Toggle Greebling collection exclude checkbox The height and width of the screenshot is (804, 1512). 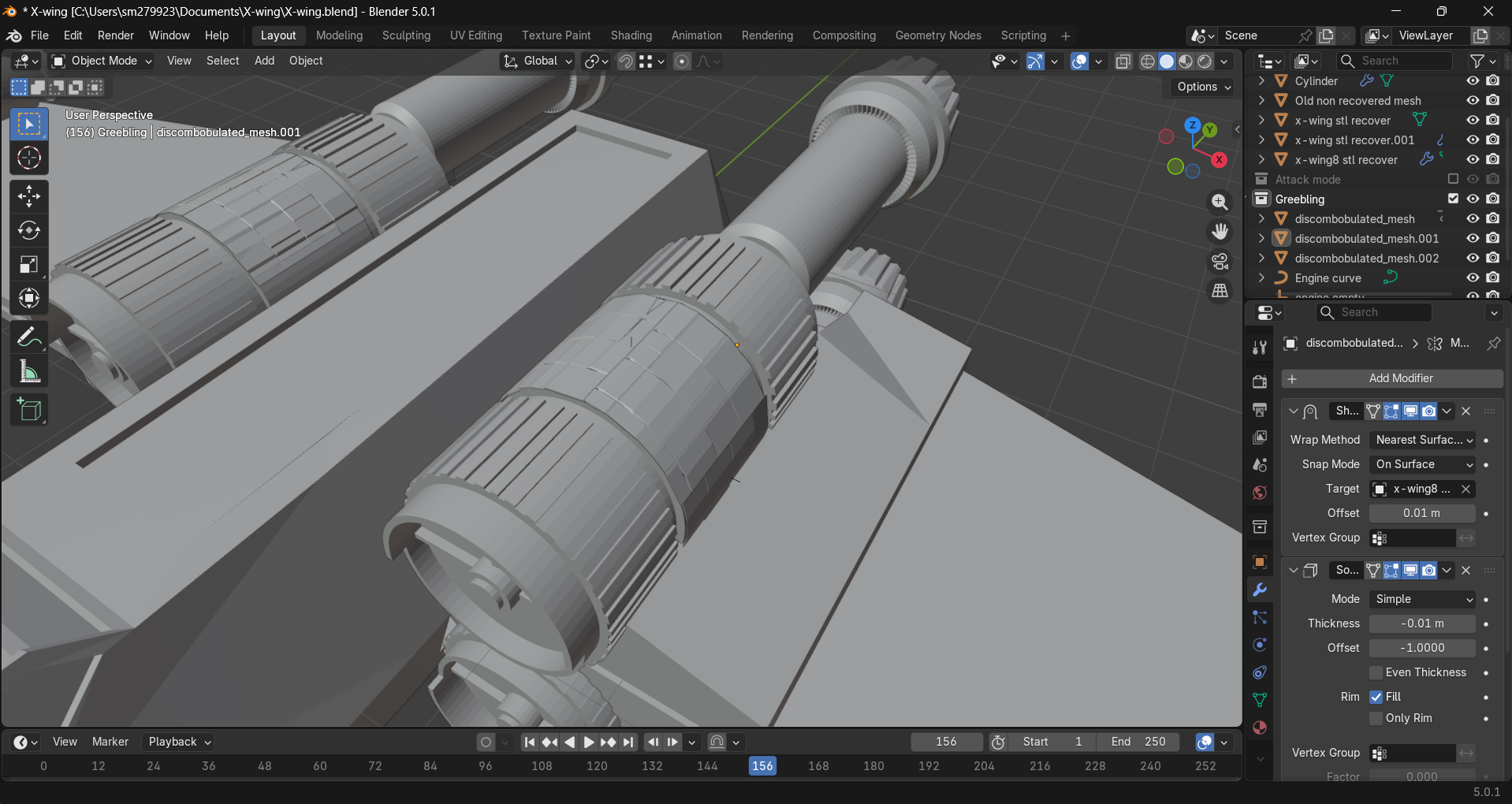click(1453, 199)
